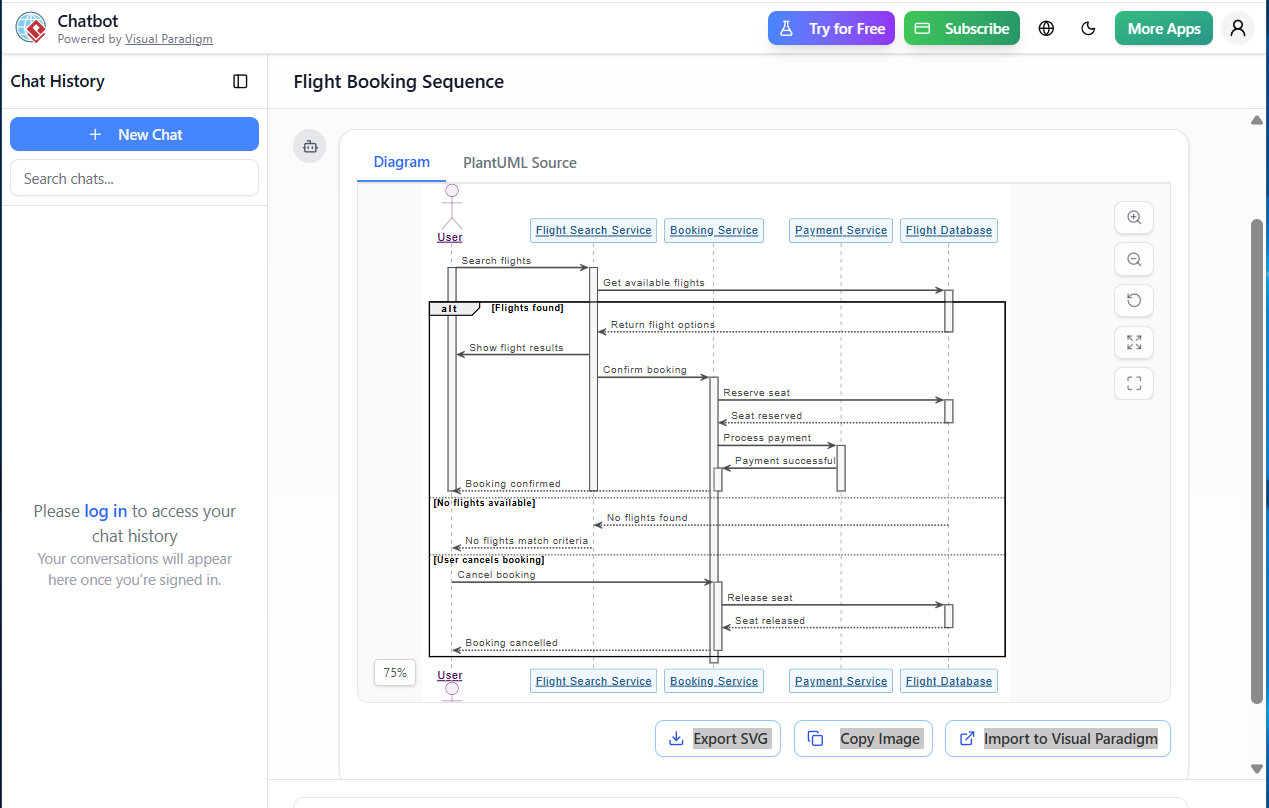Viewport: 1269px width, 808px height.
Task: Toggle dark mode with the moon icon
Action: coord(1088,28)
